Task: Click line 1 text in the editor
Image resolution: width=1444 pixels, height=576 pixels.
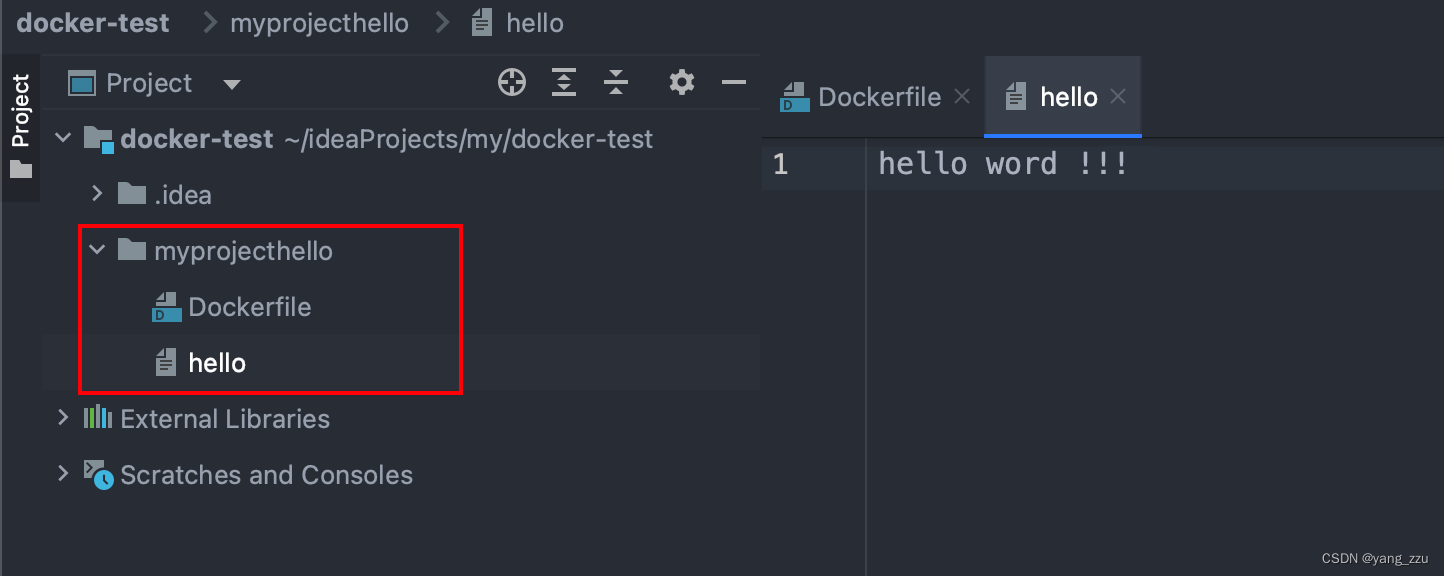Action: 1003,164
